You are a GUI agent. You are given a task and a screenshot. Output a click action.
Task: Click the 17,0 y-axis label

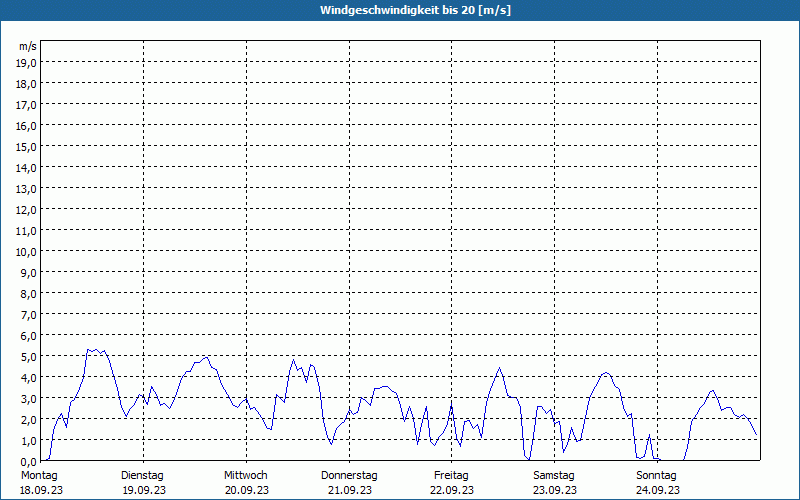point(26,104)
